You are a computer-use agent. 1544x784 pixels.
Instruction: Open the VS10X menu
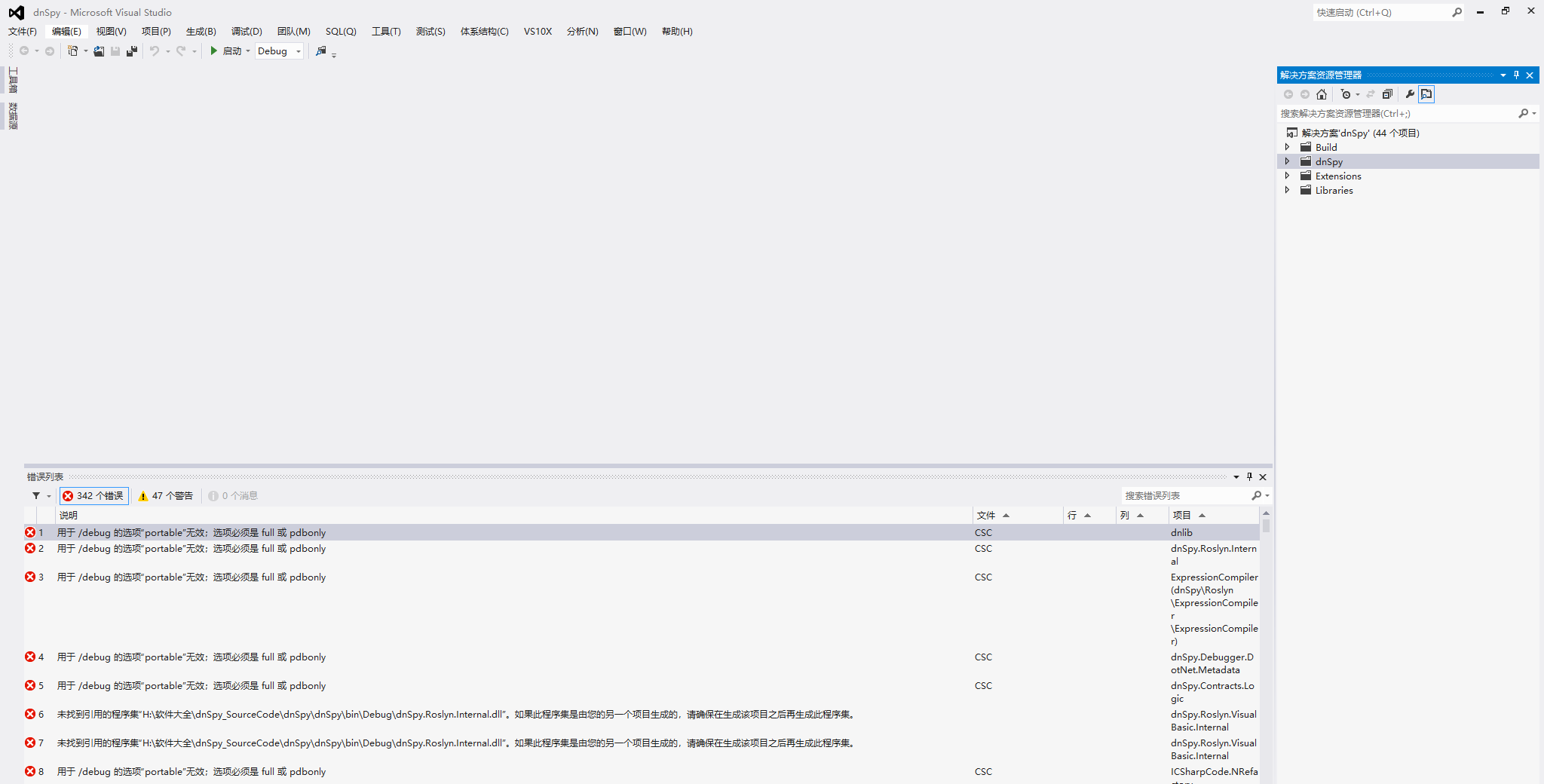click(x=538, y=31)
